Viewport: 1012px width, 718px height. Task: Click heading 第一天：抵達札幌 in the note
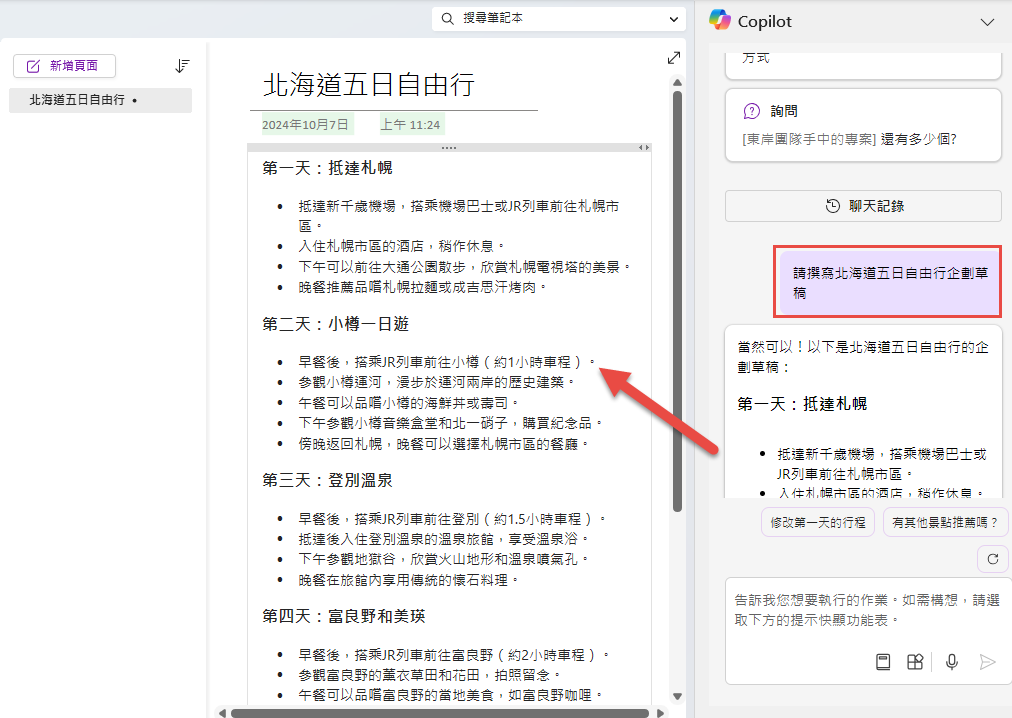point(327,168)
